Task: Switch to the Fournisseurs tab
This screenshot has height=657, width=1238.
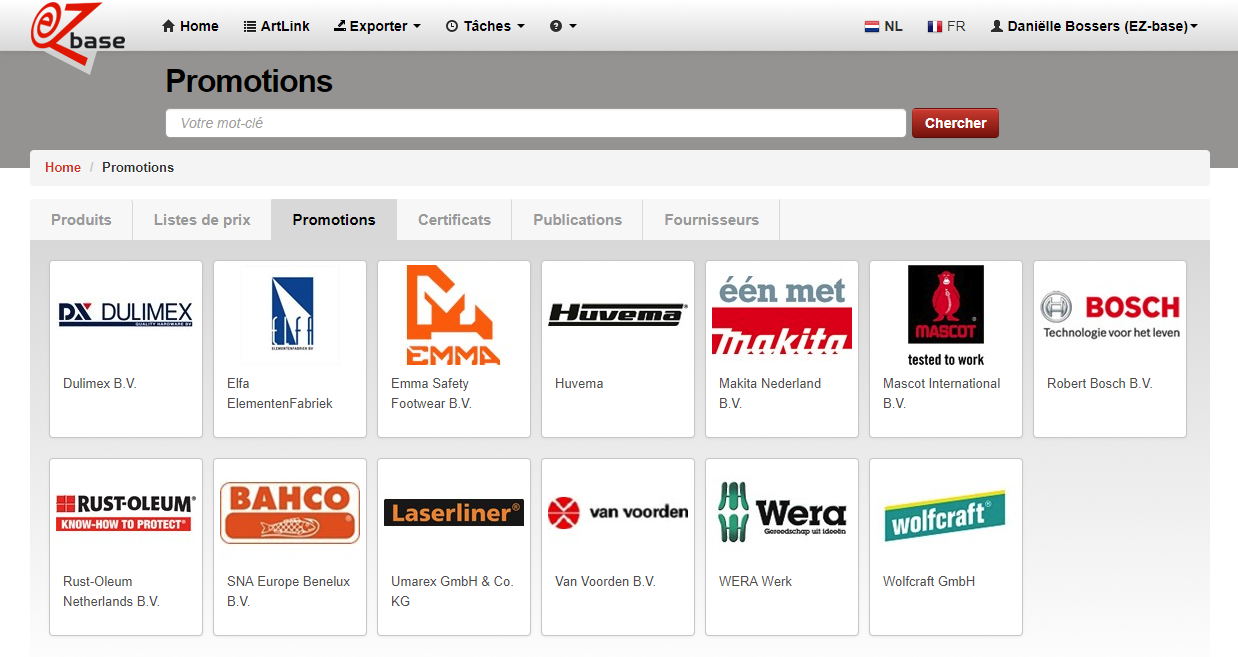Action: click(711, 220)
